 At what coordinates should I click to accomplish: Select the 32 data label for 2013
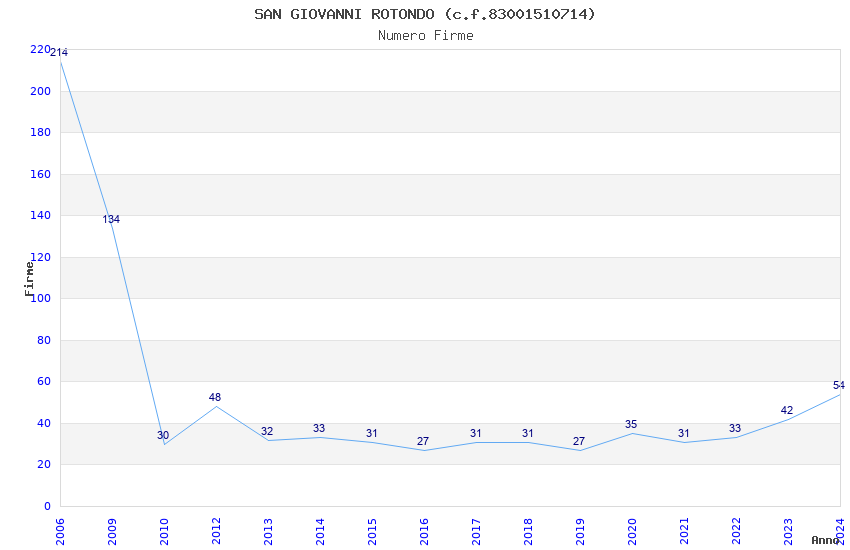coord(267,431)
